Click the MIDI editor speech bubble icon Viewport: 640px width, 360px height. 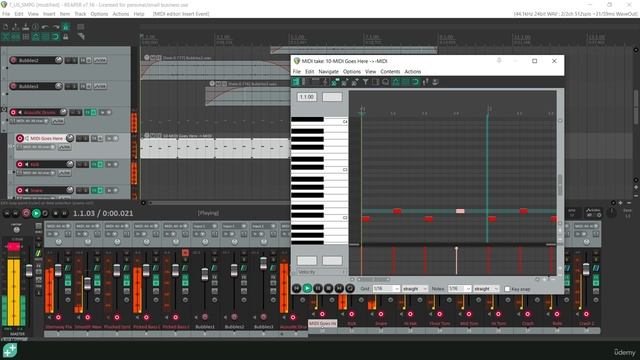pyautogui.click(x=385, y=82)
